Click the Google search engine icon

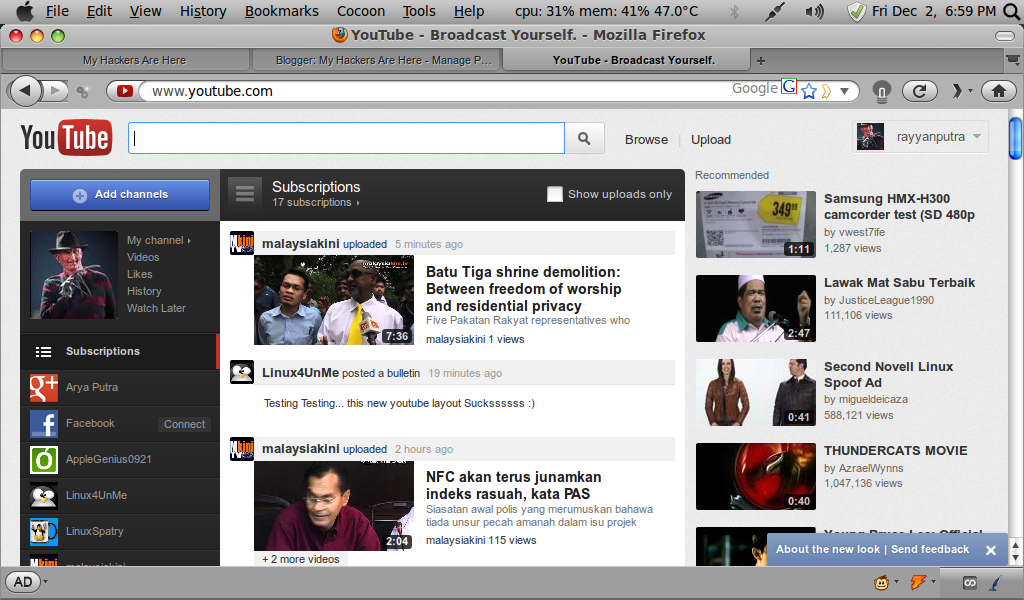pos(789,87)
